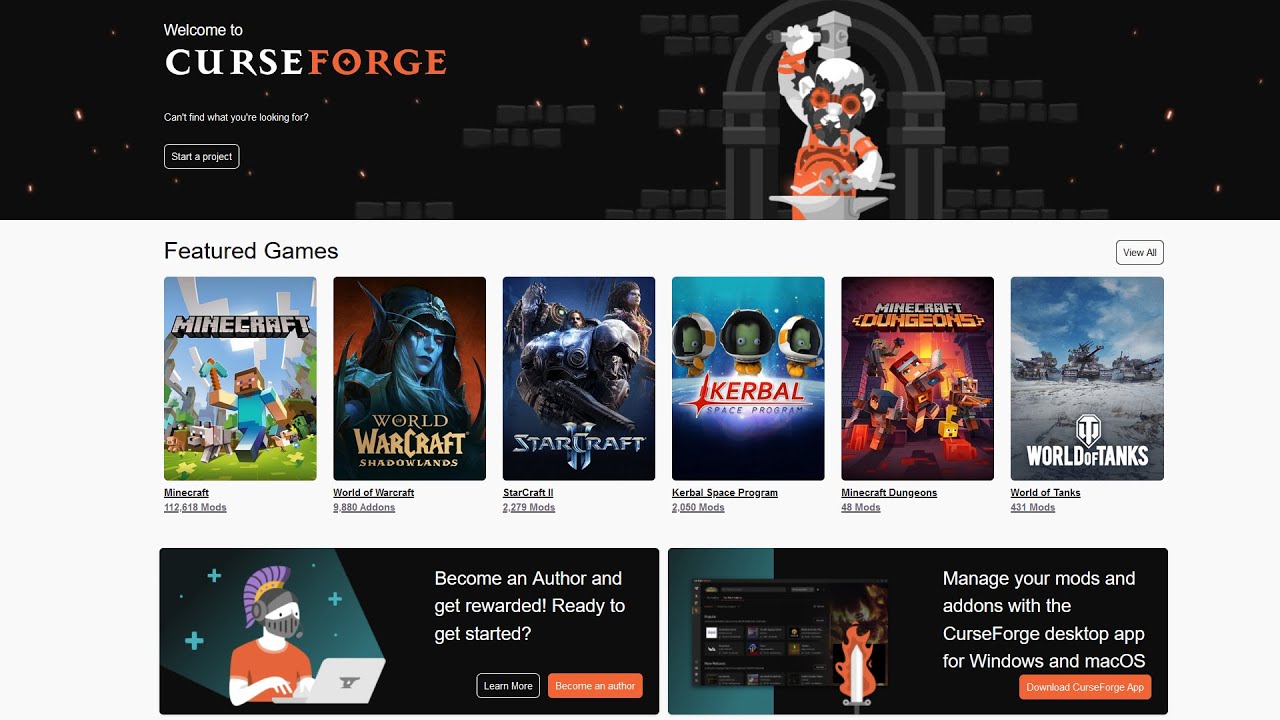The image size is (1280, 720).
Task: View All featured games
Action: (x=1140, y=253)
